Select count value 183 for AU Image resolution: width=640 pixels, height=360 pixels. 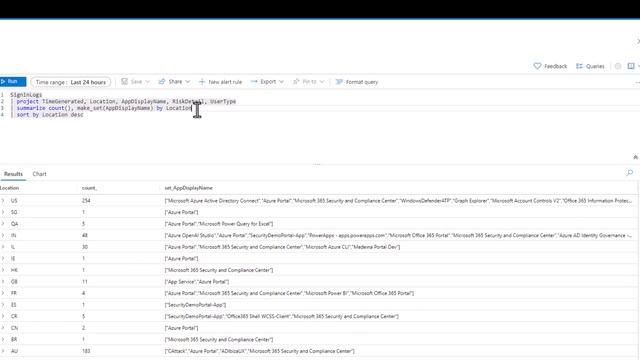point(86,351)
